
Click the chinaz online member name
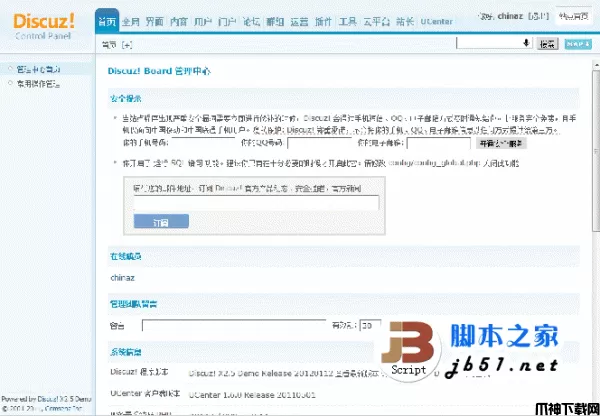pos(122,278)
